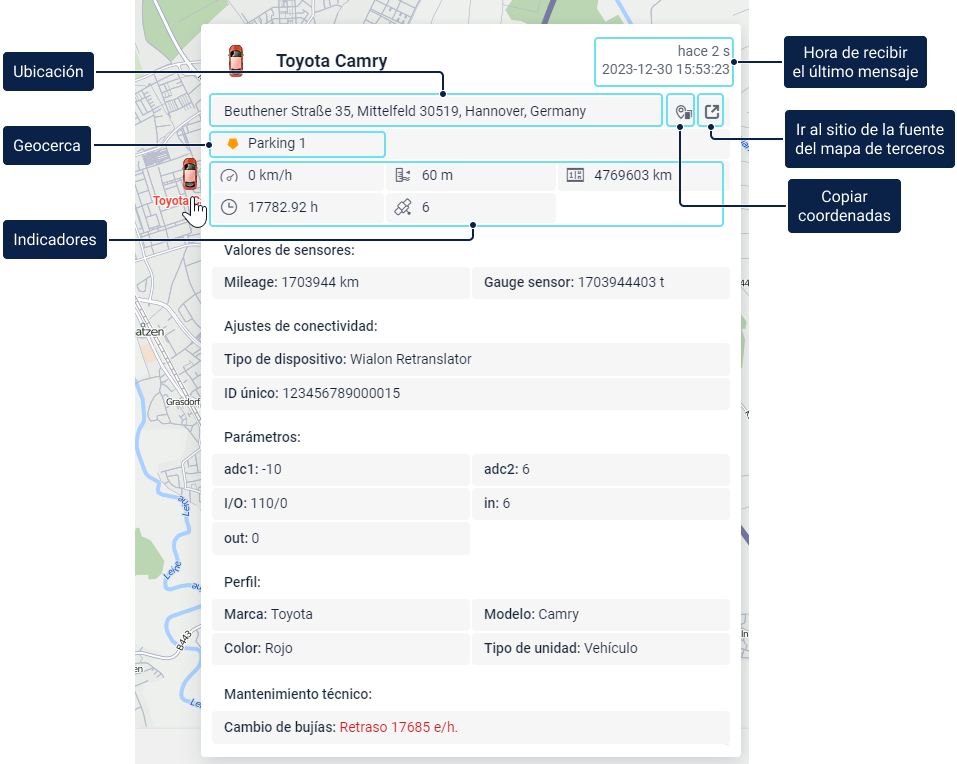
Task: Click the red car icon beside Toyota Camry title
Action: click(x=236, y=60)
